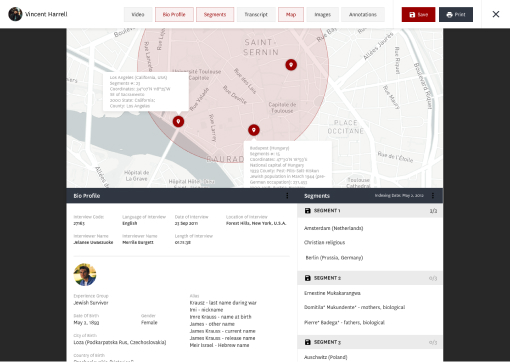Open the Annotations tab

pos(363,15)
